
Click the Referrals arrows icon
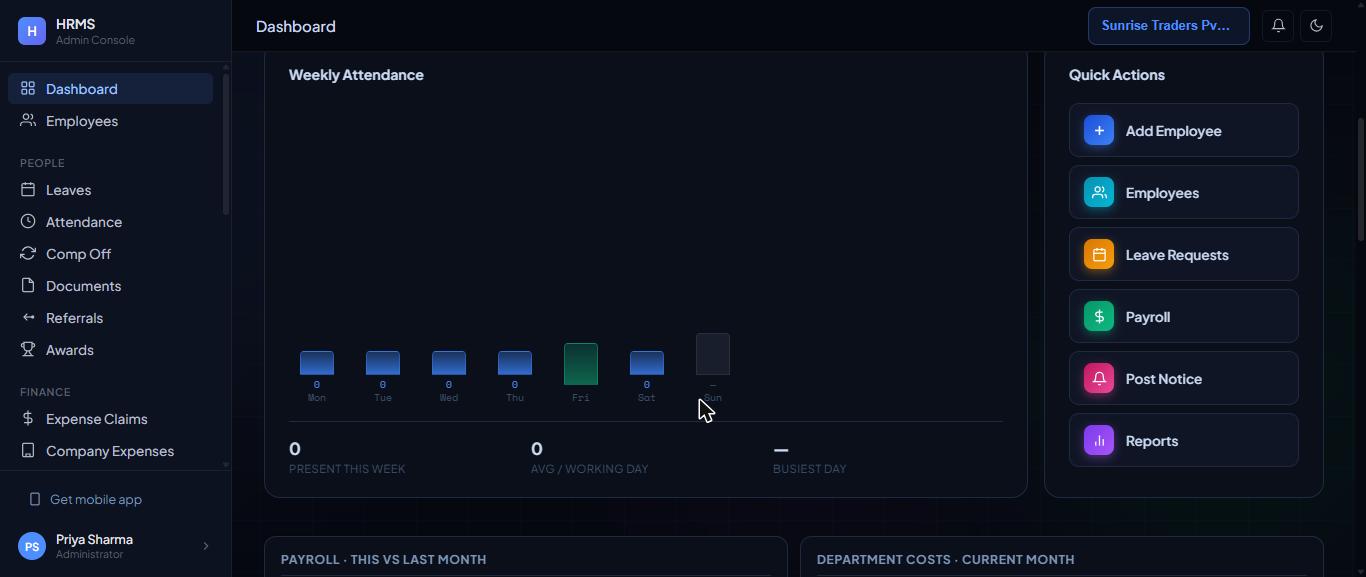pos(28,317)
